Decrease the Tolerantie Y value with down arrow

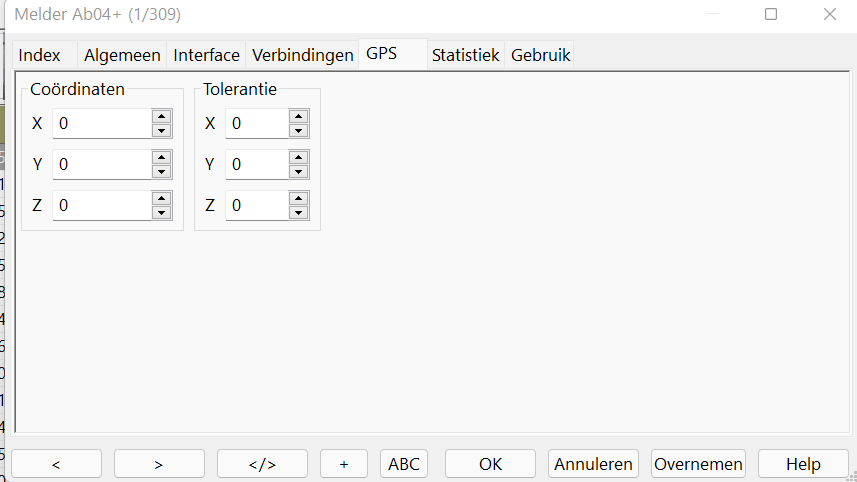[297, 172]
